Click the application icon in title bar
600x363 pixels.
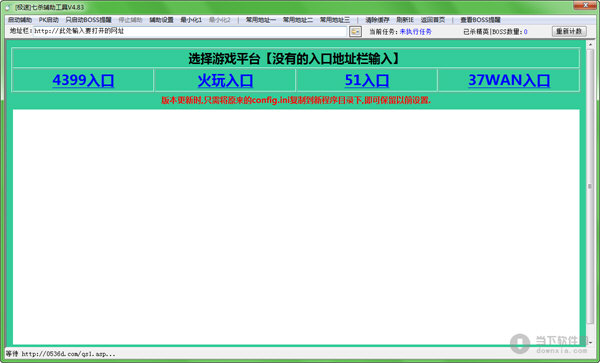[7, 7]
